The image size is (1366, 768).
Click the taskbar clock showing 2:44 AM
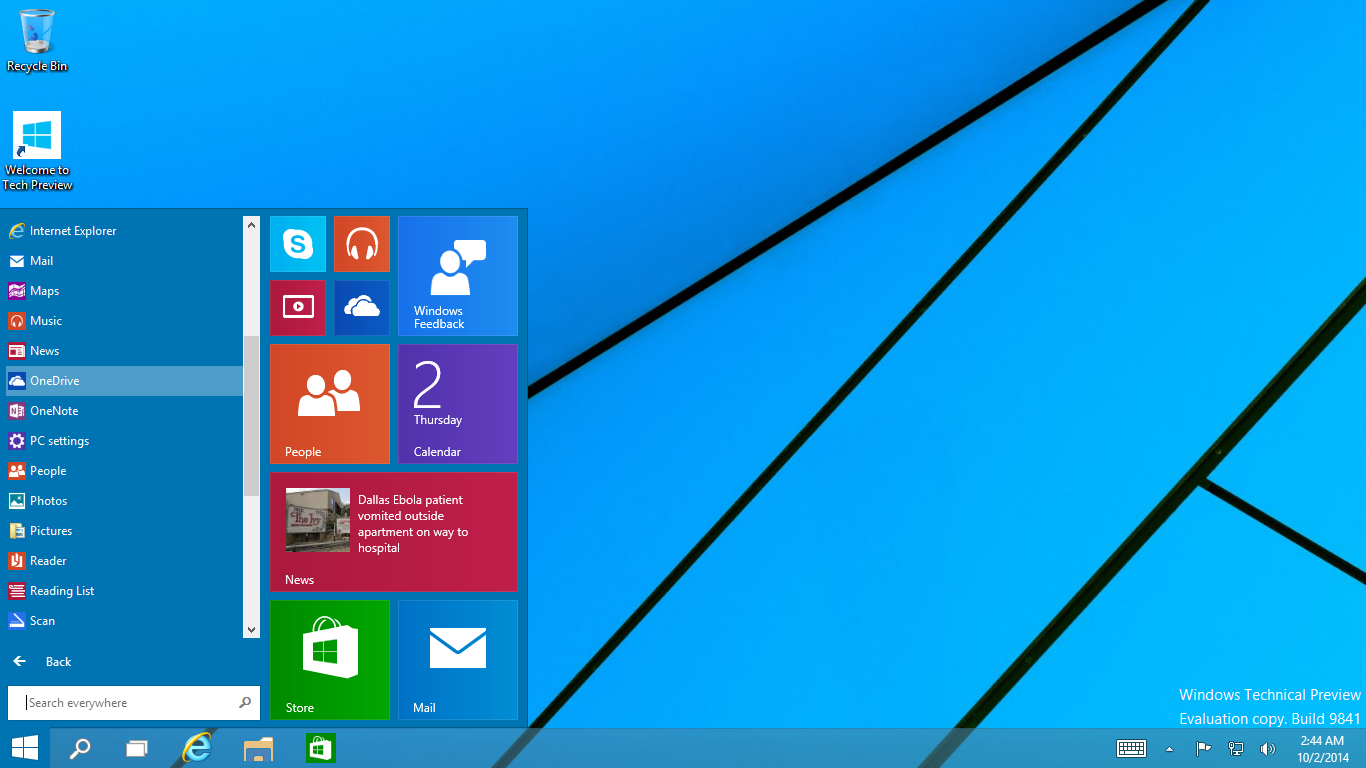pyautogui.click(x=1323, y=748)
